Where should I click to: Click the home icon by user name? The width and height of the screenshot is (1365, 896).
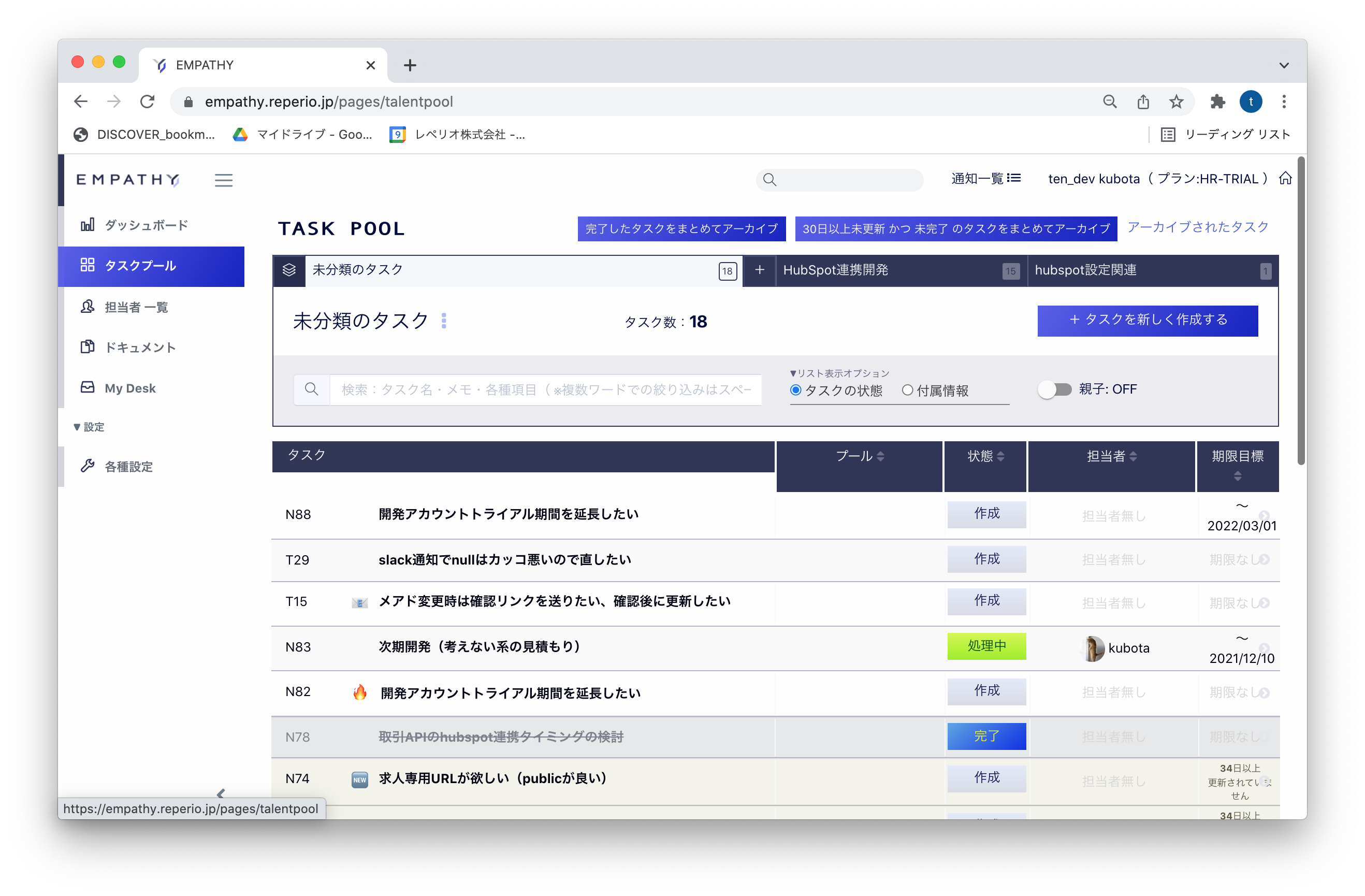pyautogui.click(x=1285, y=178)
